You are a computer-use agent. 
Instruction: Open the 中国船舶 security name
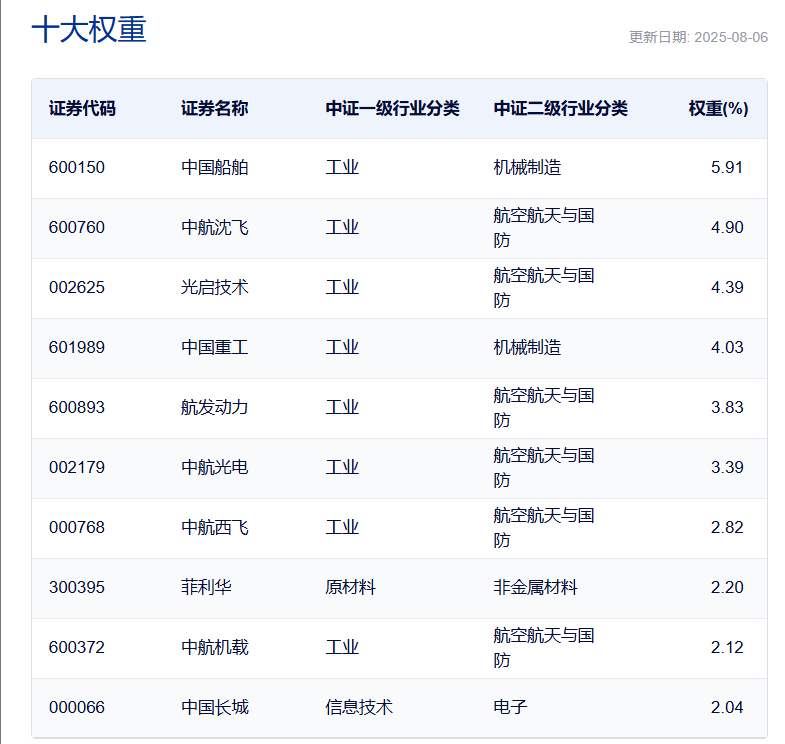[x=214, y=167]
